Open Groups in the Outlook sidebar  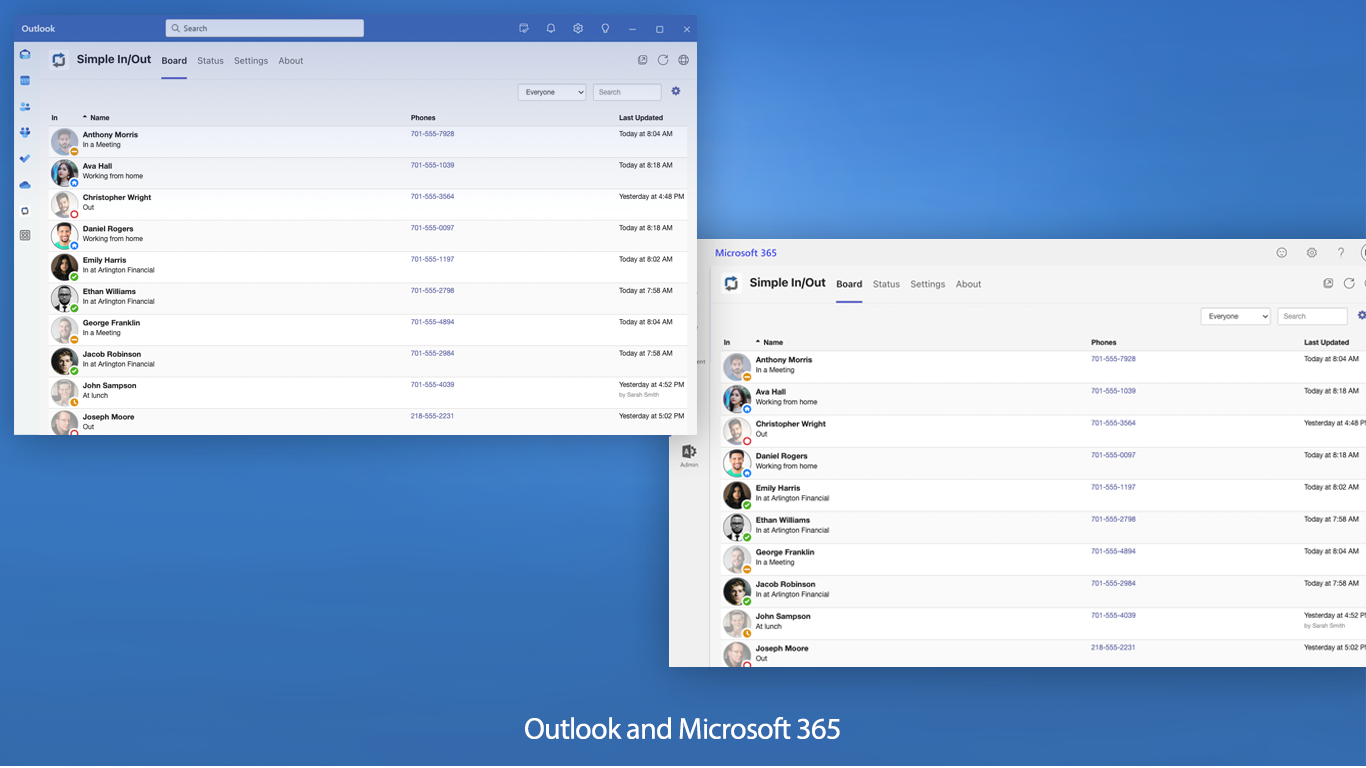pos(25,133)
